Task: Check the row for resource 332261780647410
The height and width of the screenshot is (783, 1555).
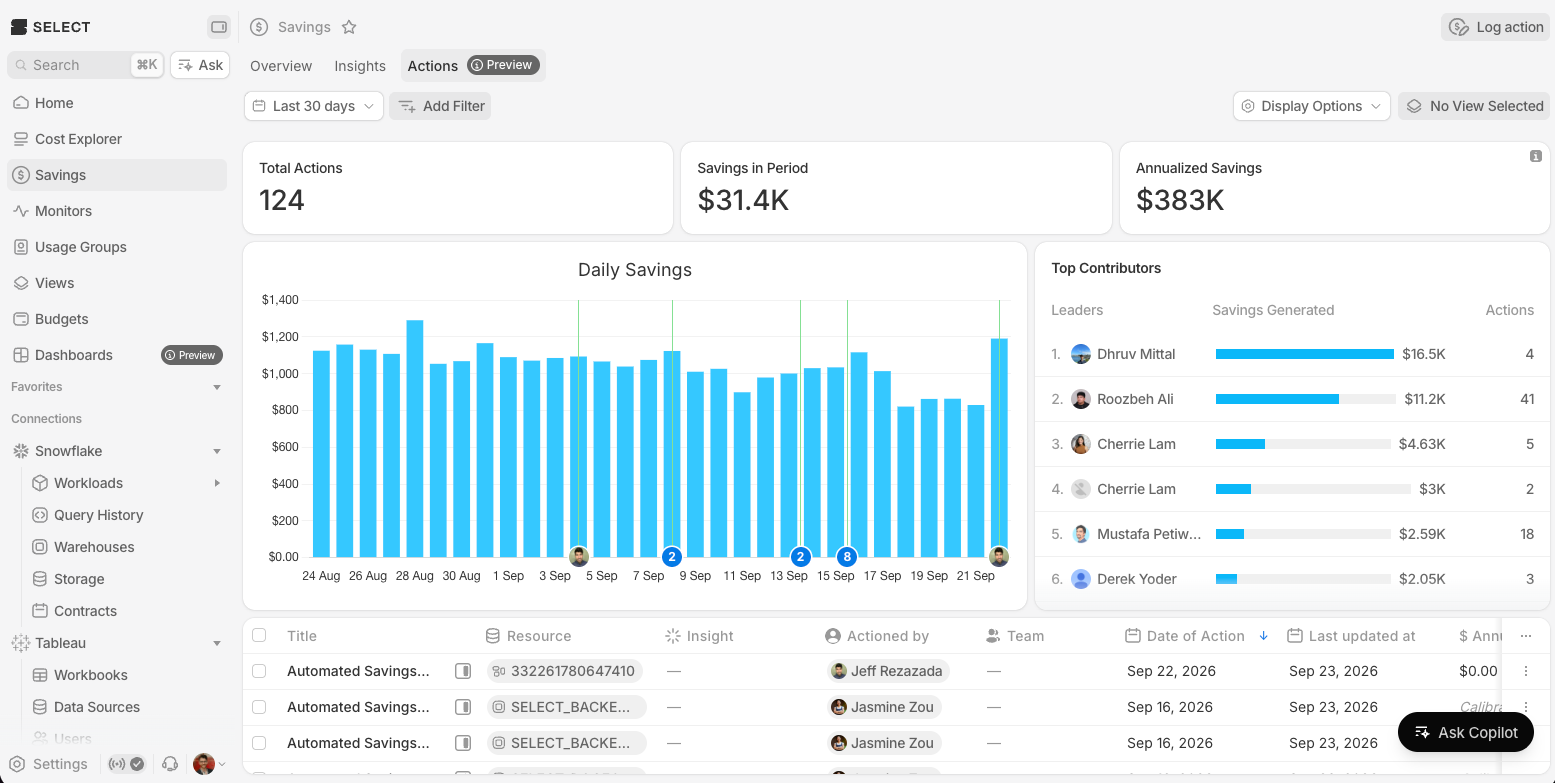Action: [260, 671]
